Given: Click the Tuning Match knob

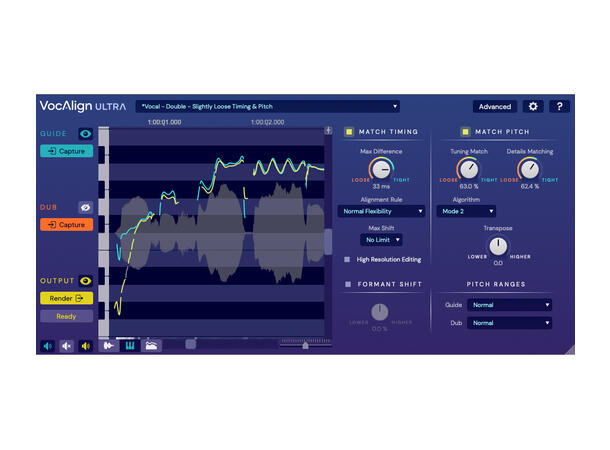Looking at the screenshot, I should click(x=469, y=169).
